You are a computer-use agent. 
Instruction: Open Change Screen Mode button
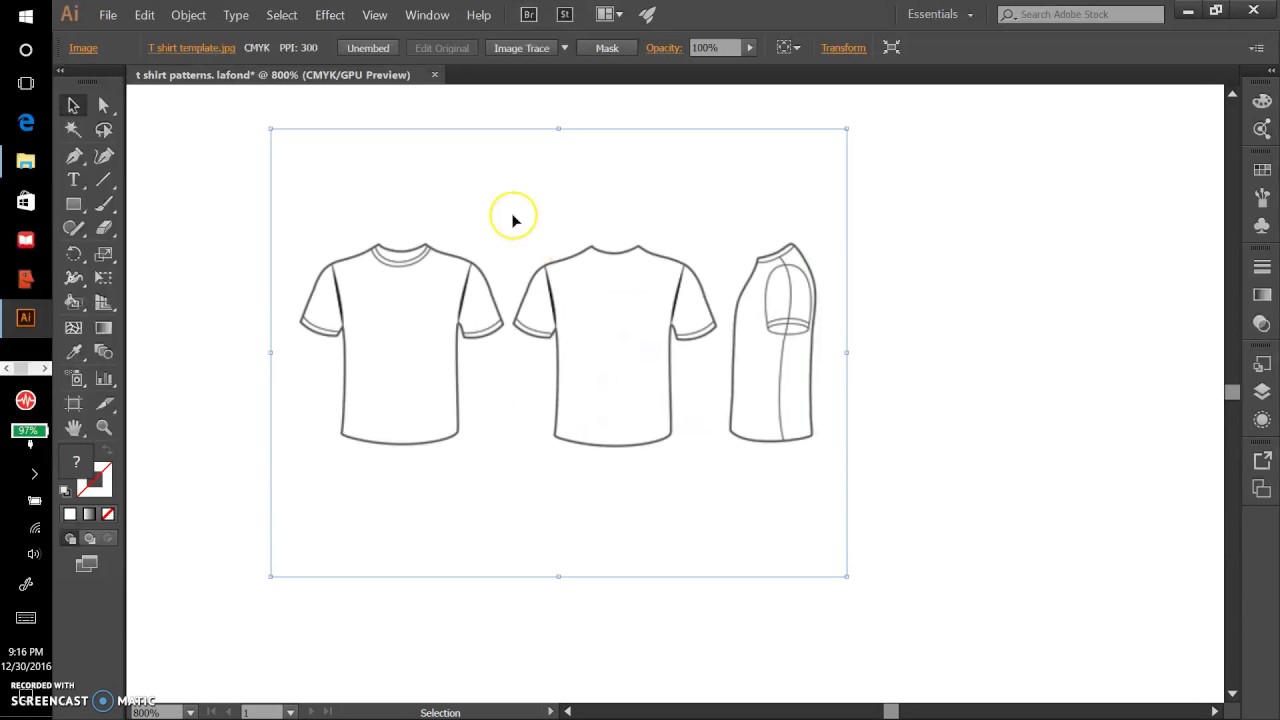(87, 565)
